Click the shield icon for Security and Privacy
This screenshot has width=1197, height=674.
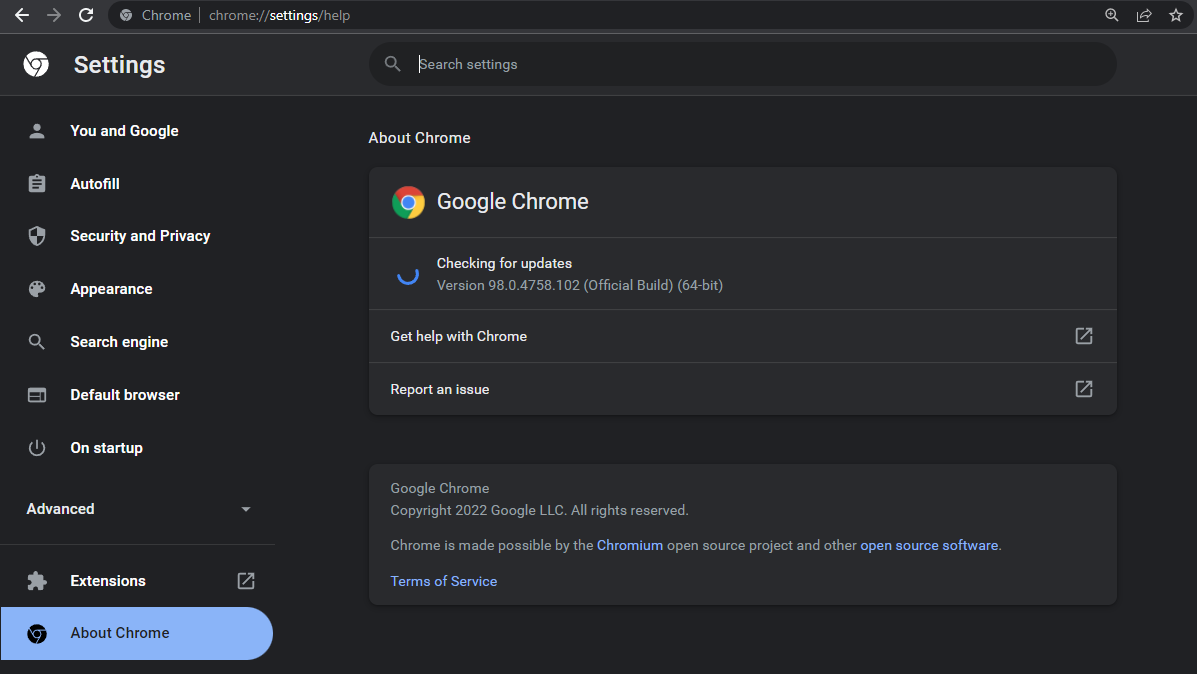pyautogui.click(x=37, y=236)
